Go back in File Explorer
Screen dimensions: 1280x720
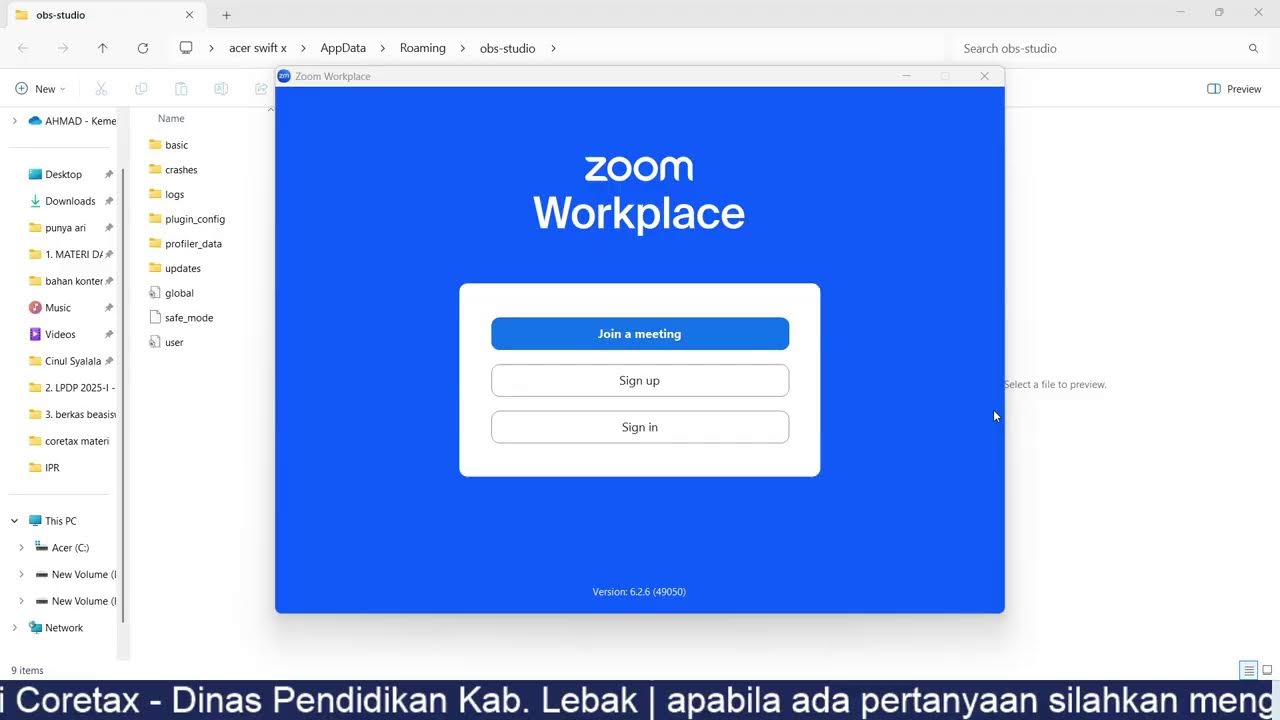tap(23, 48)
